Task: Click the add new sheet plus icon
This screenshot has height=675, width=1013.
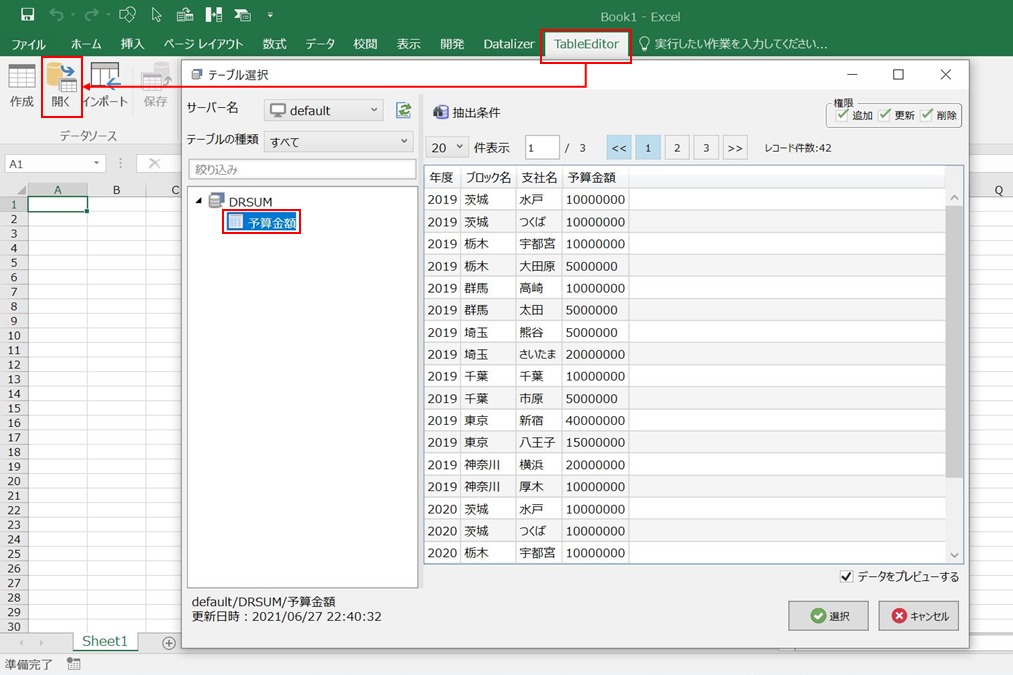Action: click(169, 642)
